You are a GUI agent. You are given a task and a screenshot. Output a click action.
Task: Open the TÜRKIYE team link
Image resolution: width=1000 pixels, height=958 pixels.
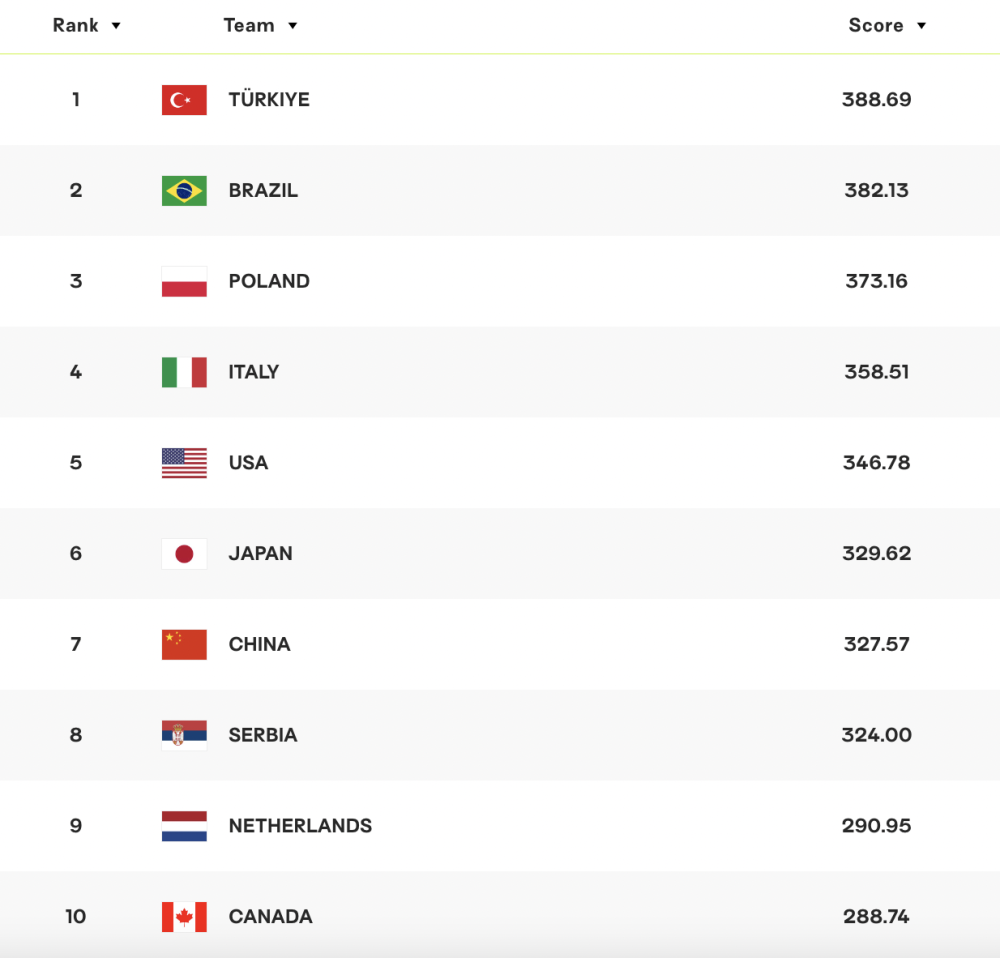[269, 100]
